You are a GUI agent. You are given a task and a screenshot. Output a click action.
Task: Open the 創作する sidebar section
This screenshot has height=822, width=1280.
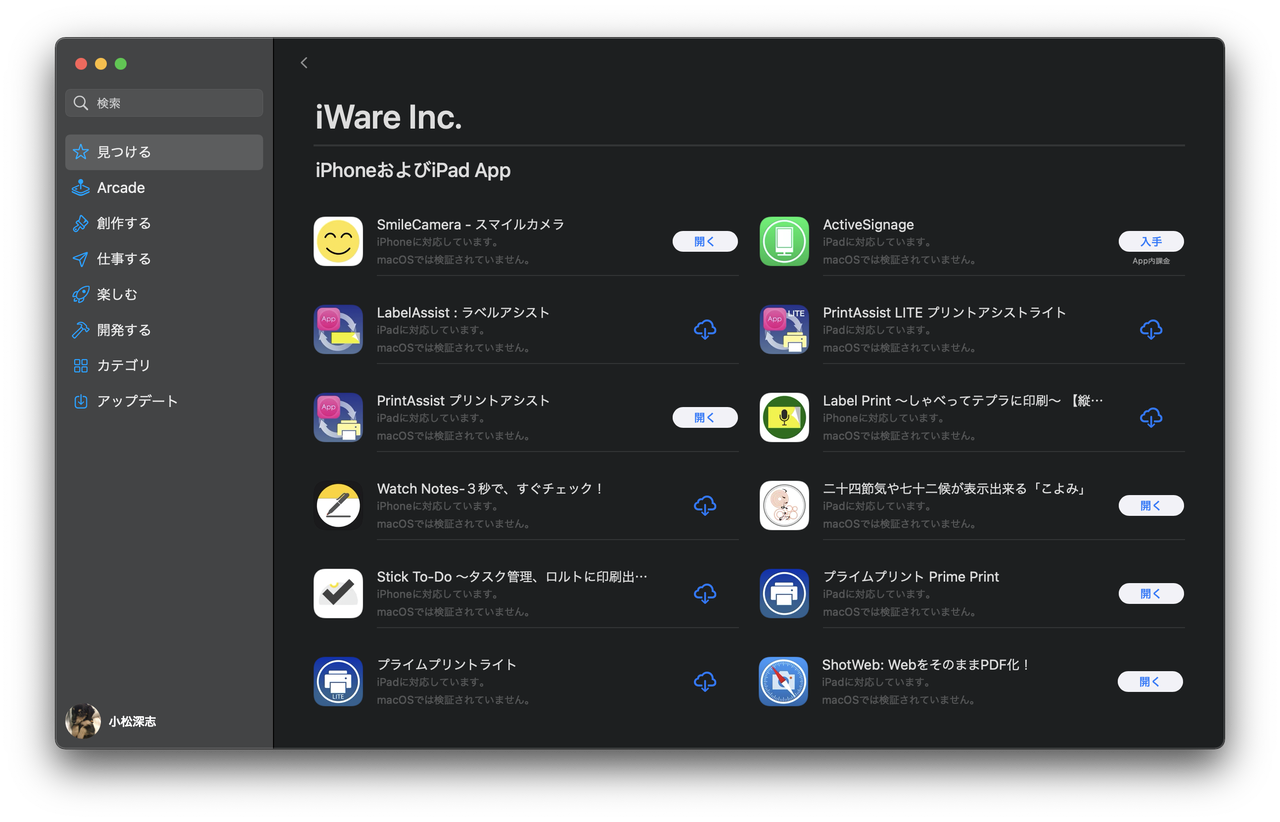[x=164, y=223]
